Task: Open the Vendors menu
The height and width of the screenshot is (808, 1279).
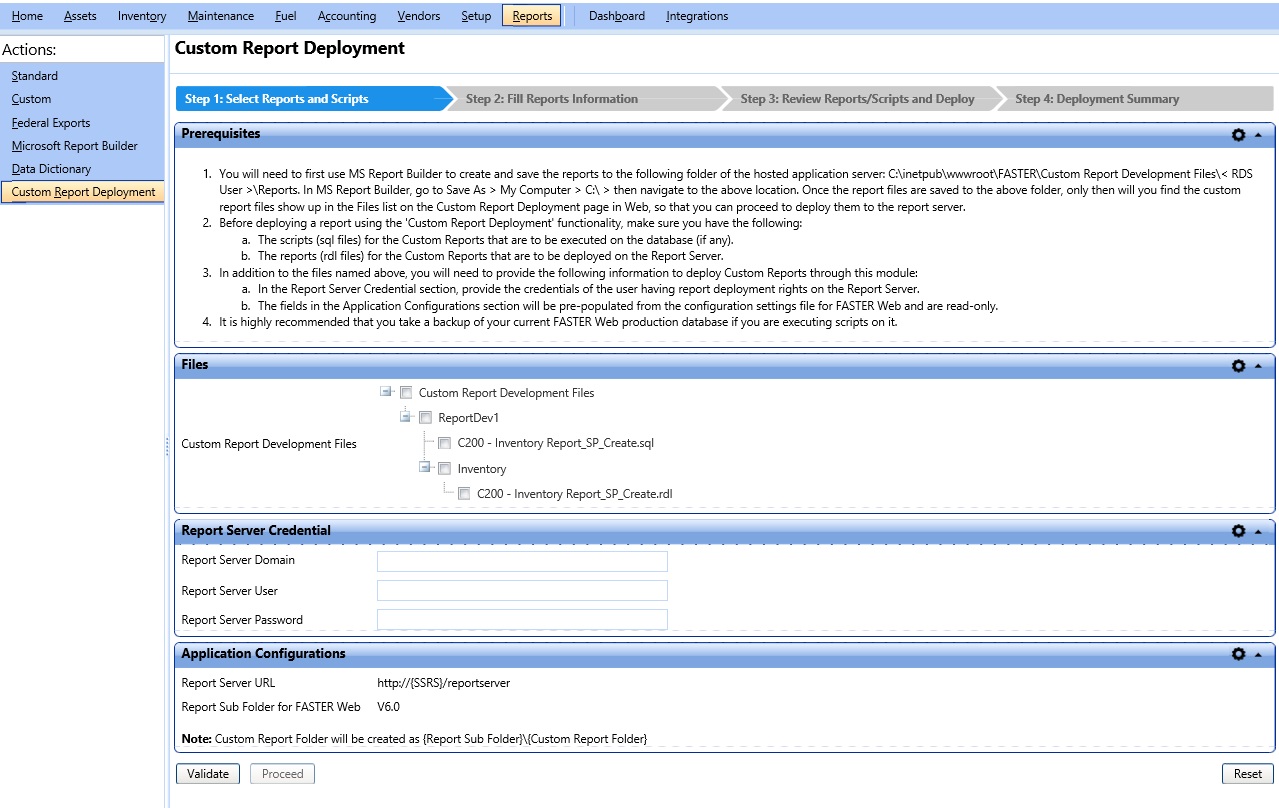Action: click(x=419, y=16)
